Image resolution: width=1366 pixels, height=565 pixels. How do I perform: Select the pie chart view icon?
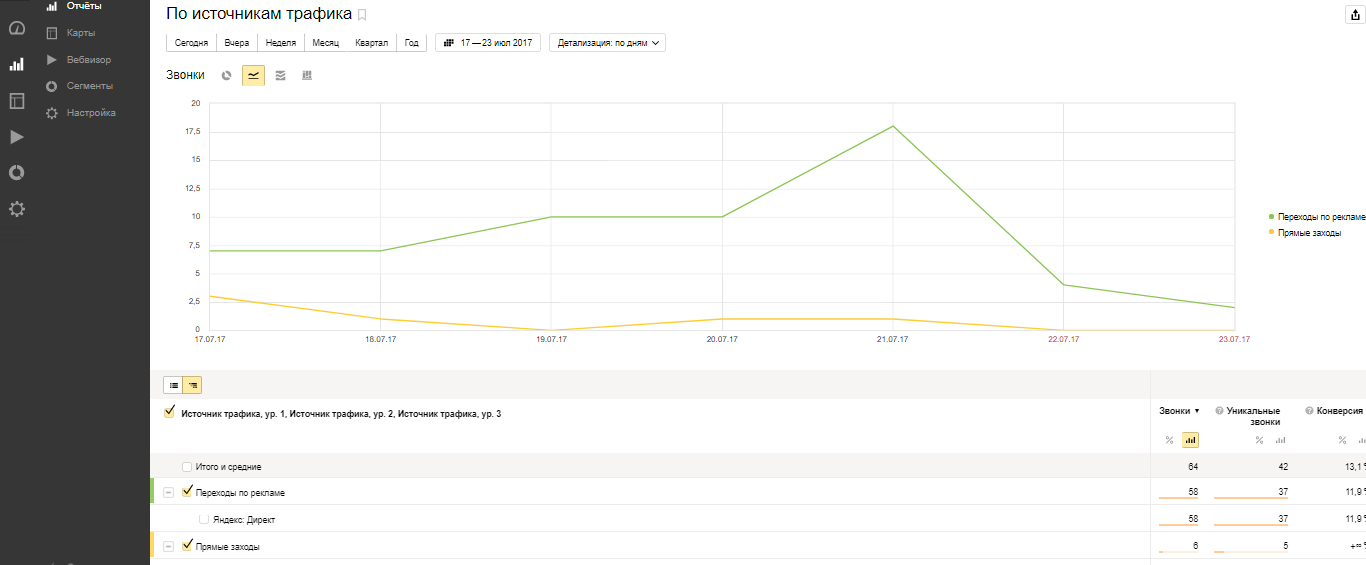point(227,76)
